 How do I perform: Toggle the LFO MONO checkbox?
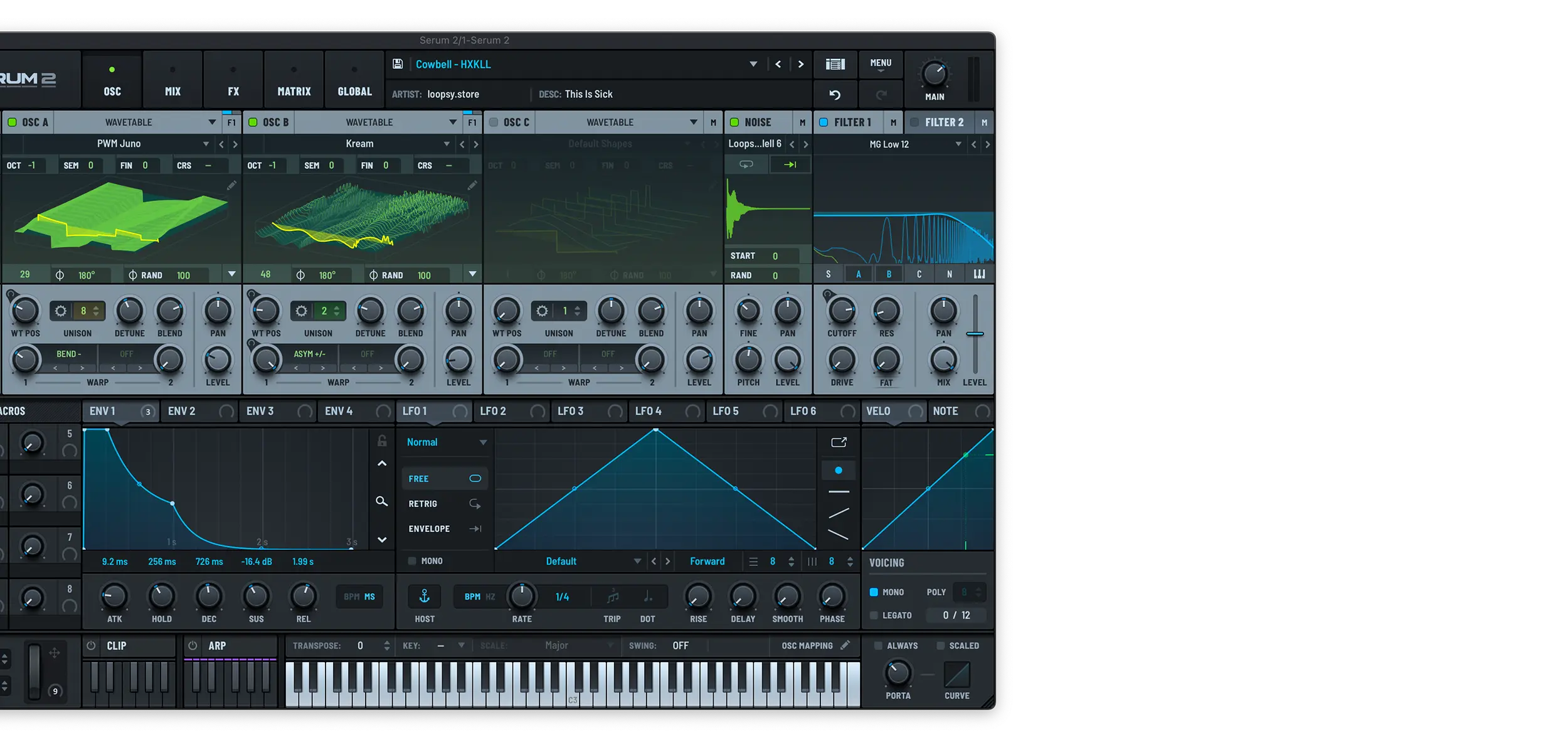pos(412,561)
